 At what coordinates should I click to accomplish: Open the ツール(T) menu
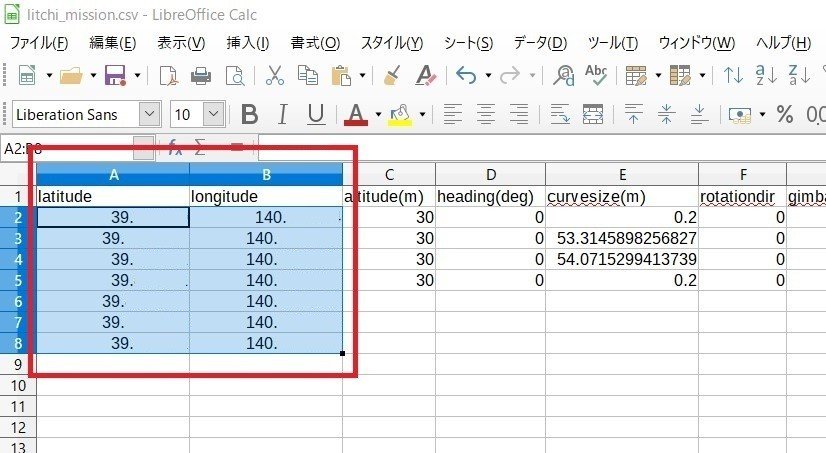point(613,43)
